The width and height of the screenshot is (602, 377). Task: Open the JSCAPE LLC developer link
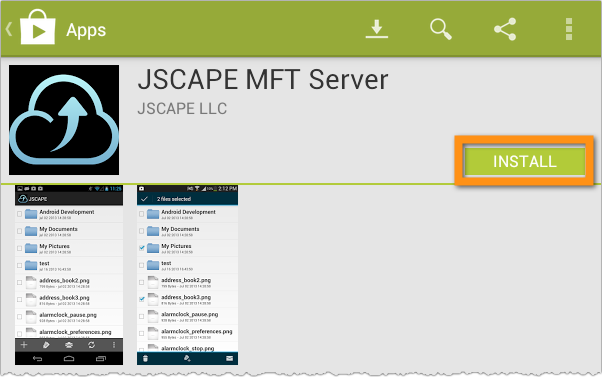point(182,109)
